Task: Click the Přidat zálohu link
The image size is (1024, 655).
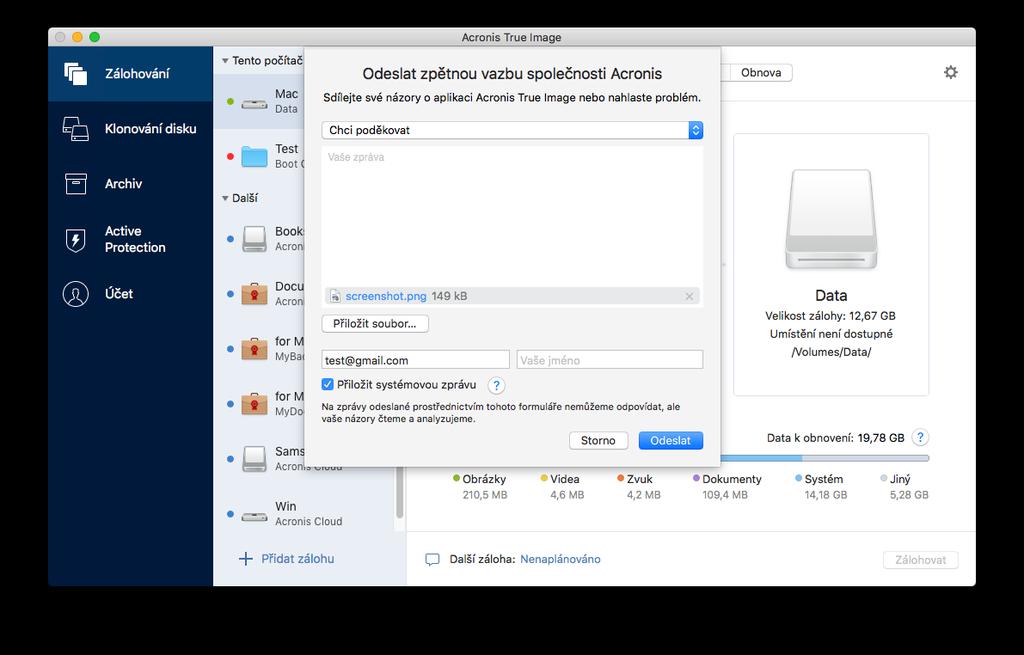Action: pos(298,559)
